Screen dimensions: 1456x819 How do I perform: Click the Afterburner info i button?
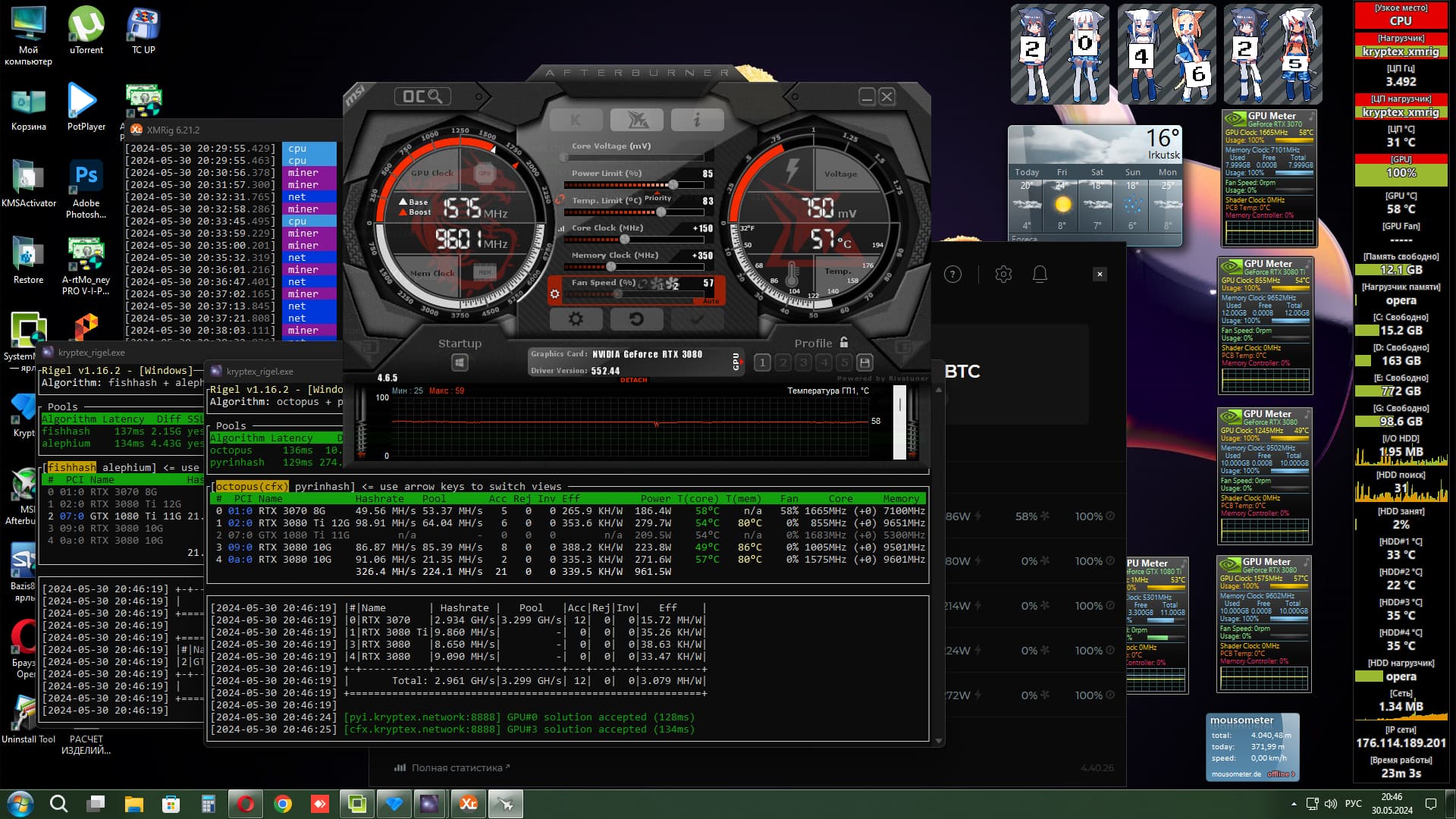click(697, 120)
